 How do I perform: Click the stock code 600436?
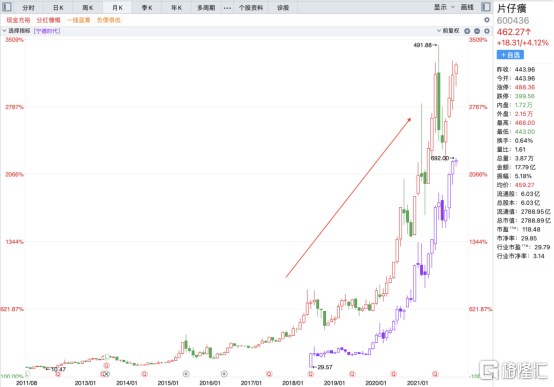[513, 21]
